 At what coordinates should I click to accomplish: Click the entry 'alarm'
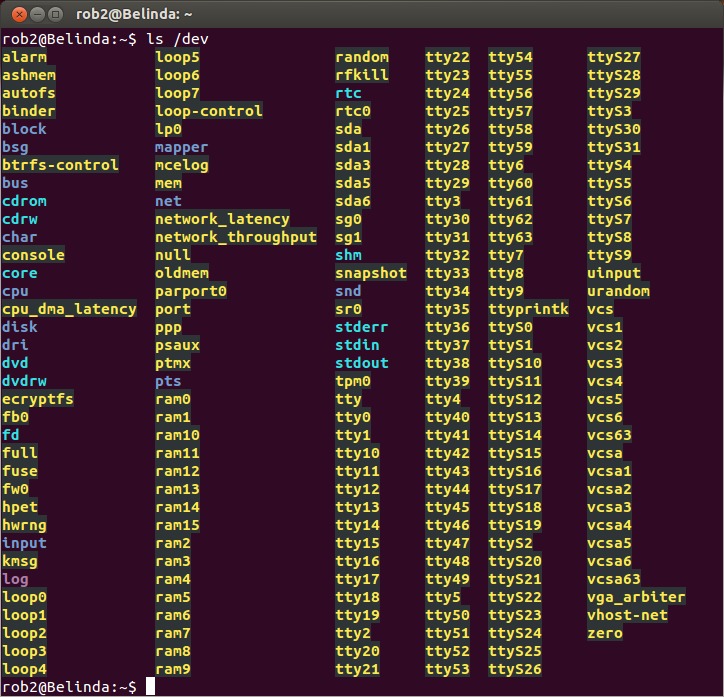pyautogui.click(x=24, y=57)
